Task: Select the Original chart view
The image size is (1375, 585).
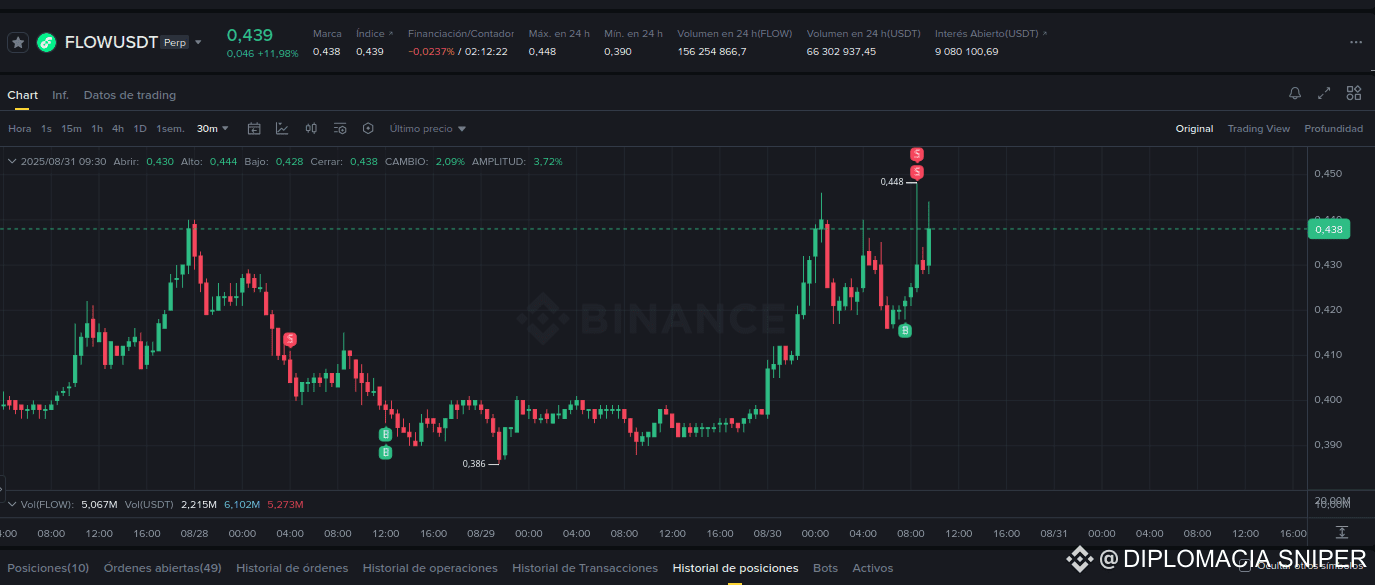Action: (x=1194, y=128)
